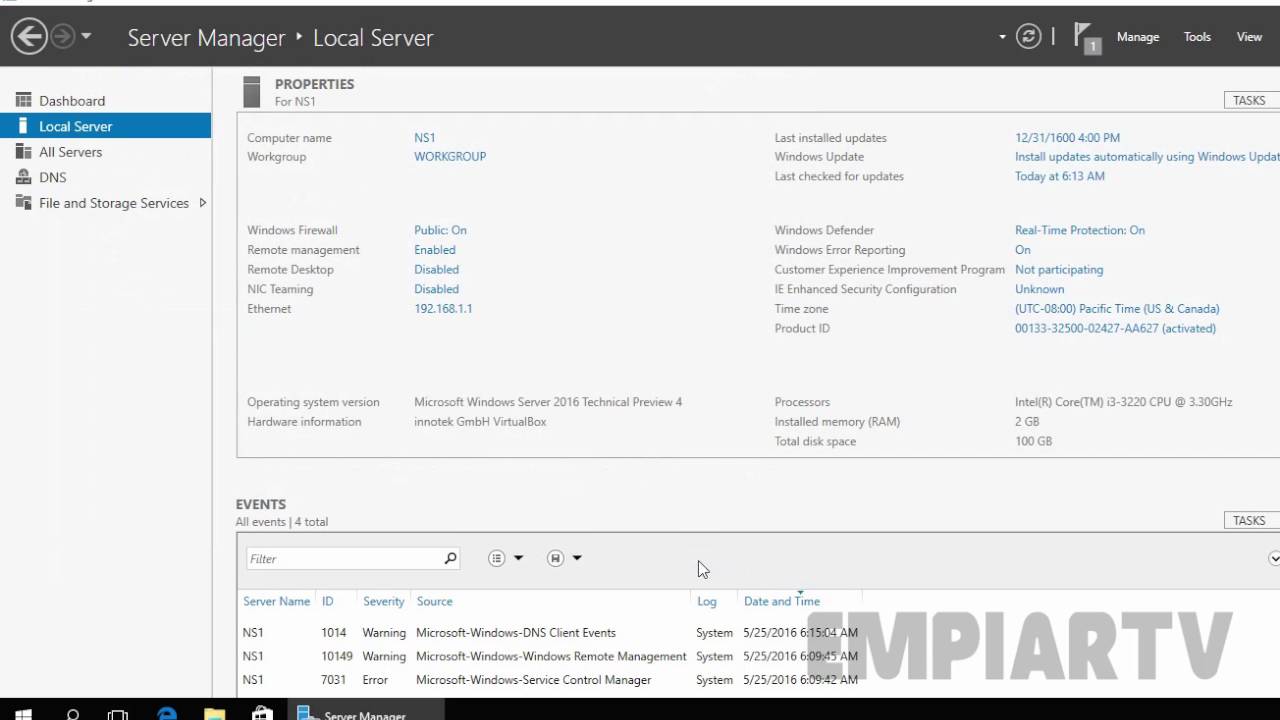Click the Refresh icon in header
The height and width of the screenshot is (720, 1280).
tap(1028, 37)
